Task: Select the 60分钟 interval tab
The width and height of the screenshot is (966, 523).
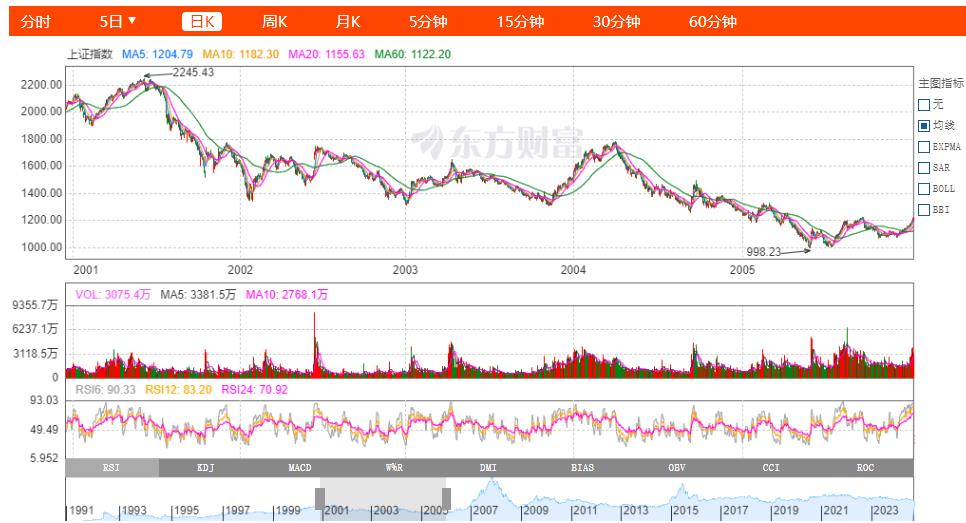Action: pyautogui.click(x=712, y=22)
